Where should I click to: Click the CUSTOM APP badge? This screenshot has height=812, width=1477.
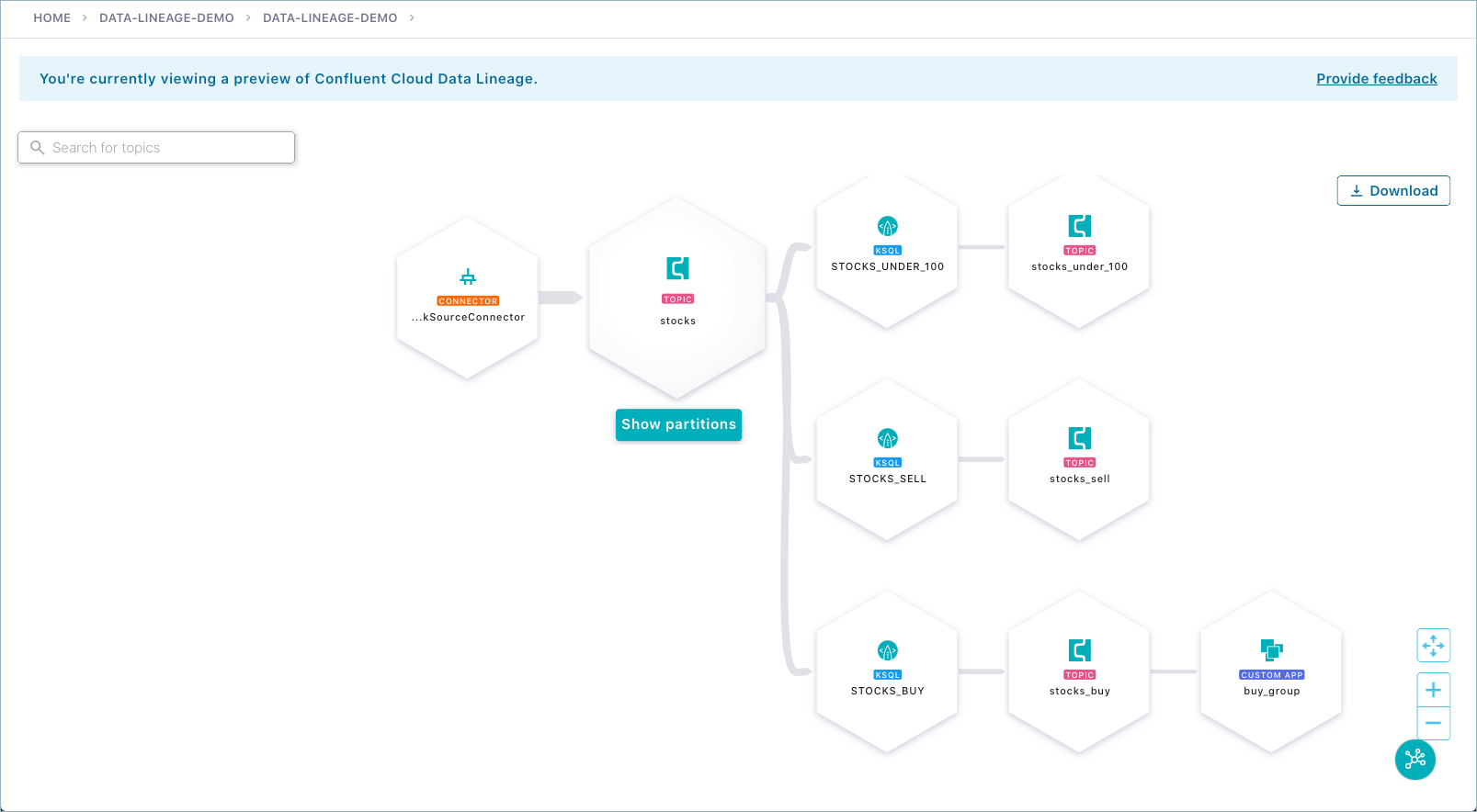coord(1272,675)
